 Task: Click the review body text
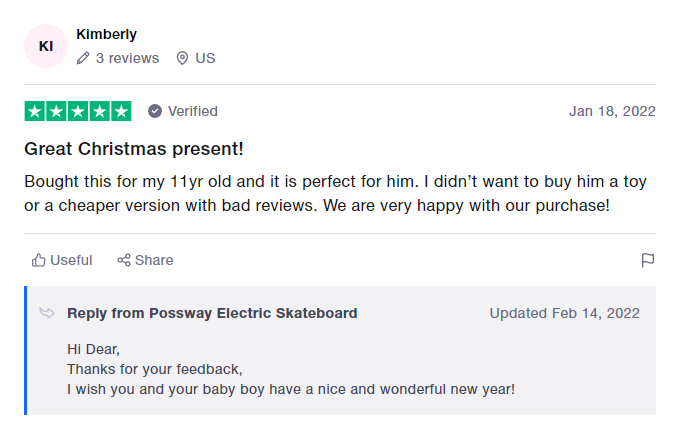tap(335, 193)
